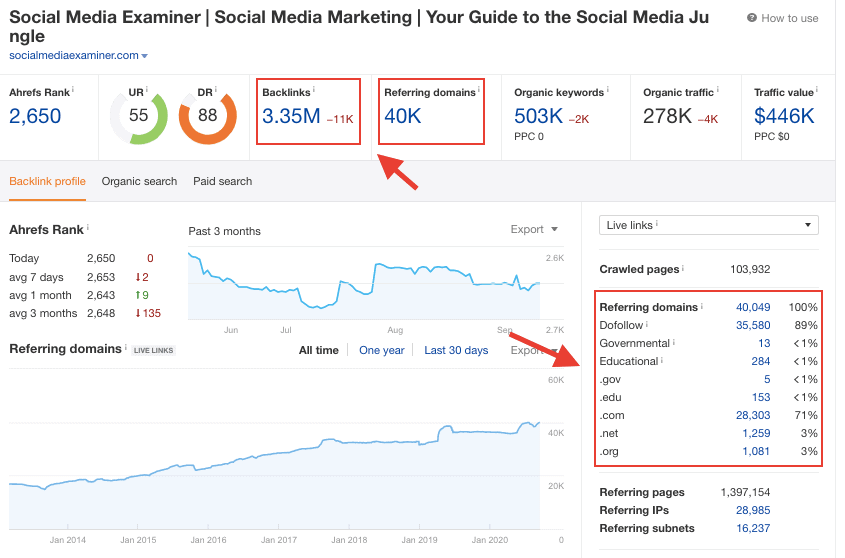845x558 pixels.
Task: Open the socialmediaexaminer.com domain dropdown
Action: tap(145, 56)
